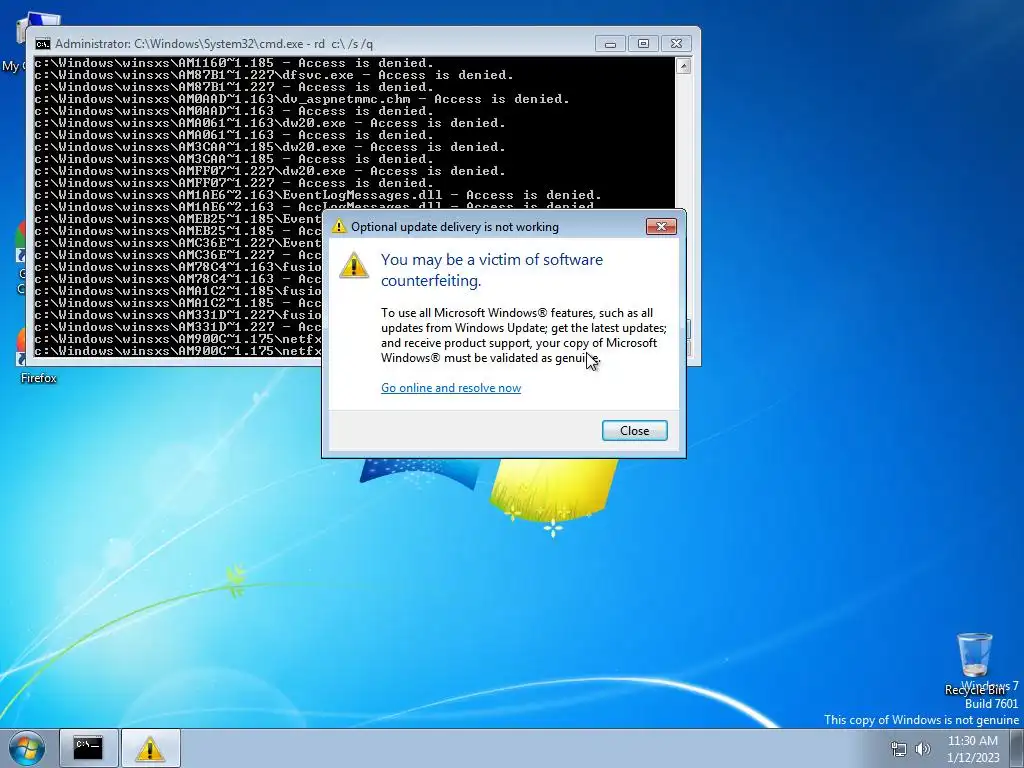Click the 'Optional update delivery is not working' title
Screen dimensions: 1024x768
[455, 227]
